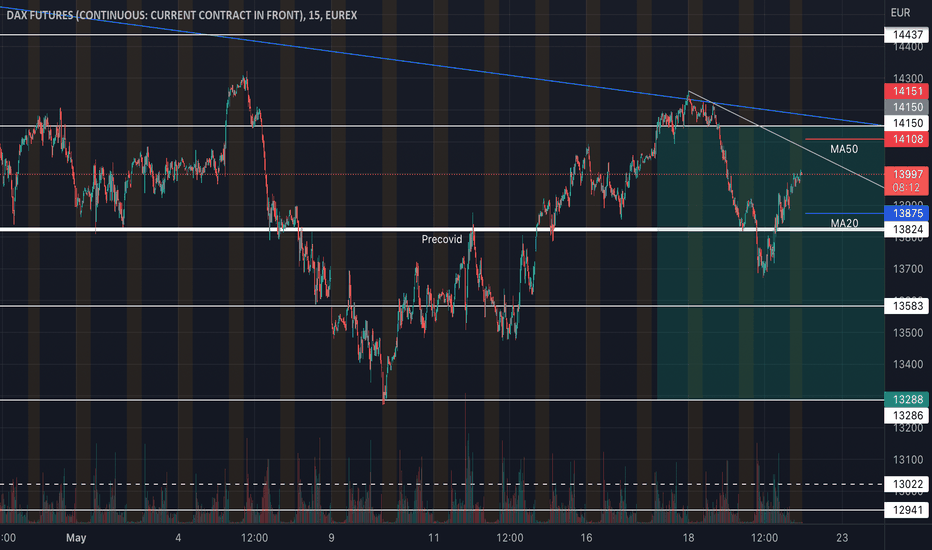Click the 08:12 bar countdown timer
Image resolution: width=932 pixels, height=550 pixels.
(x=907, y=188)
